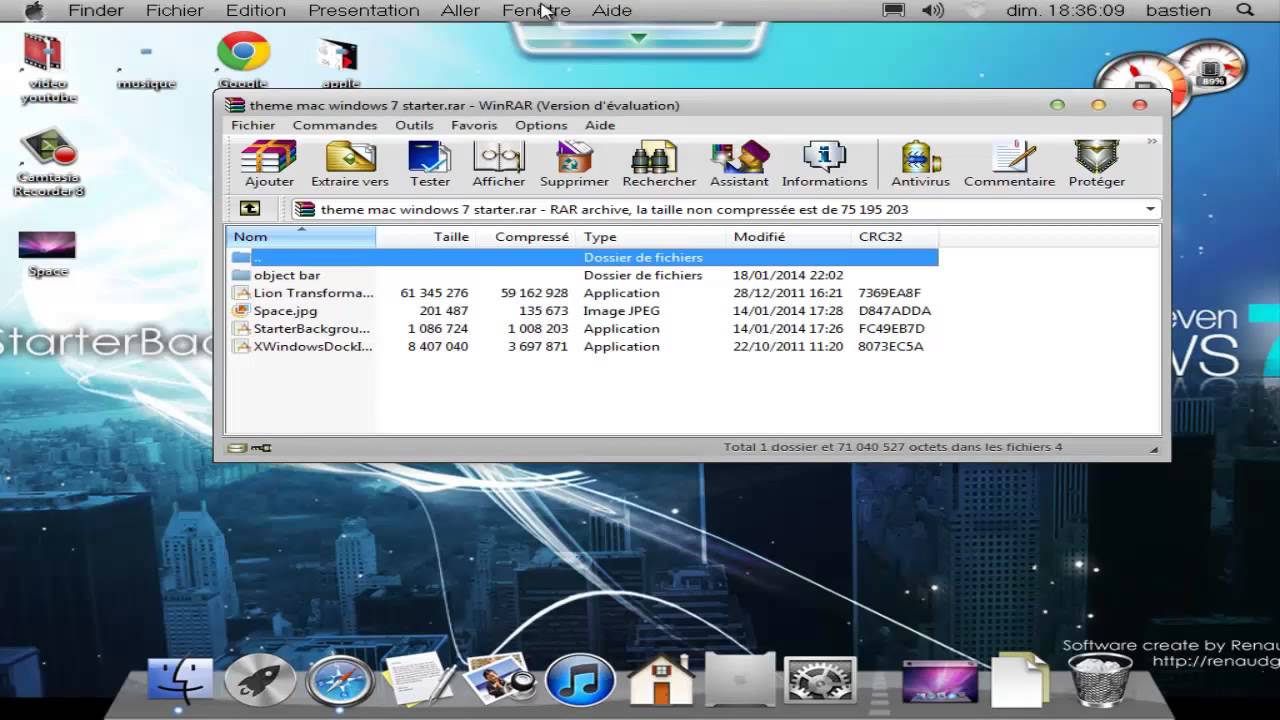Open the Favoris menu
Image resolution: width=1280 pixels, height=720 pixels.
point(474,125)
